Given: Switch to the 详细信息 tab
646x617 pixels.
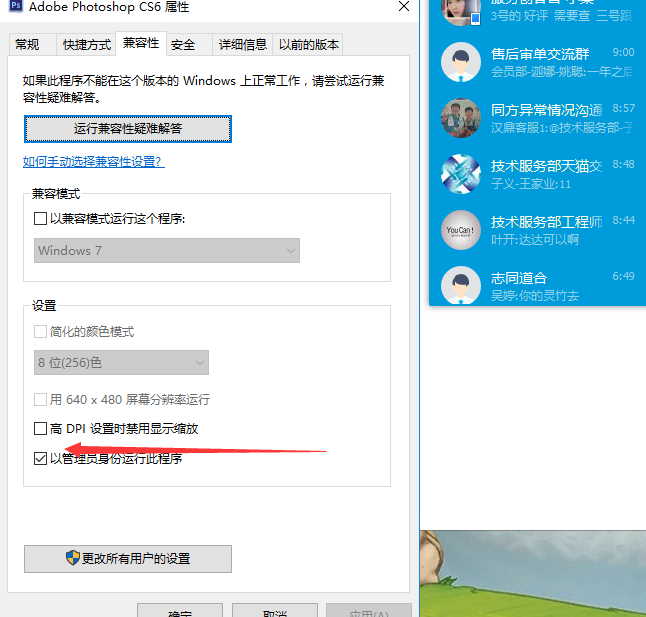Looking at the screenshot, I should click(243, 44).
